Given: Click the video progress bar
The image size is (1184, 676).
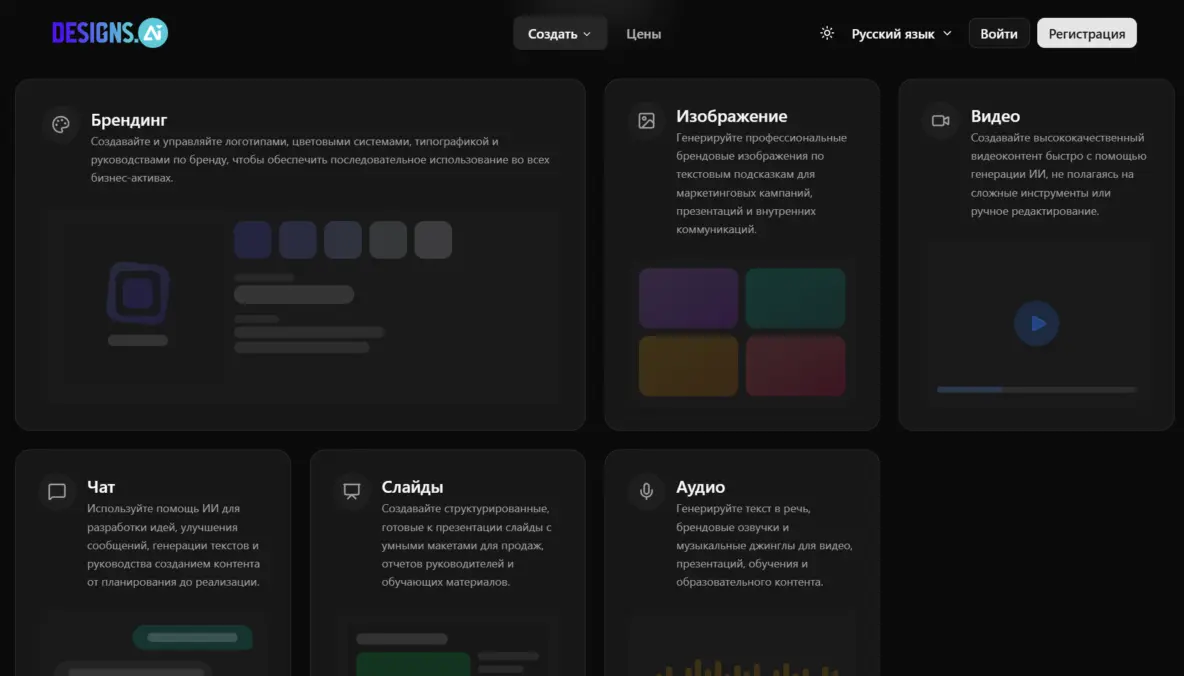Looking at the screenshot, I should point(1036,389).
